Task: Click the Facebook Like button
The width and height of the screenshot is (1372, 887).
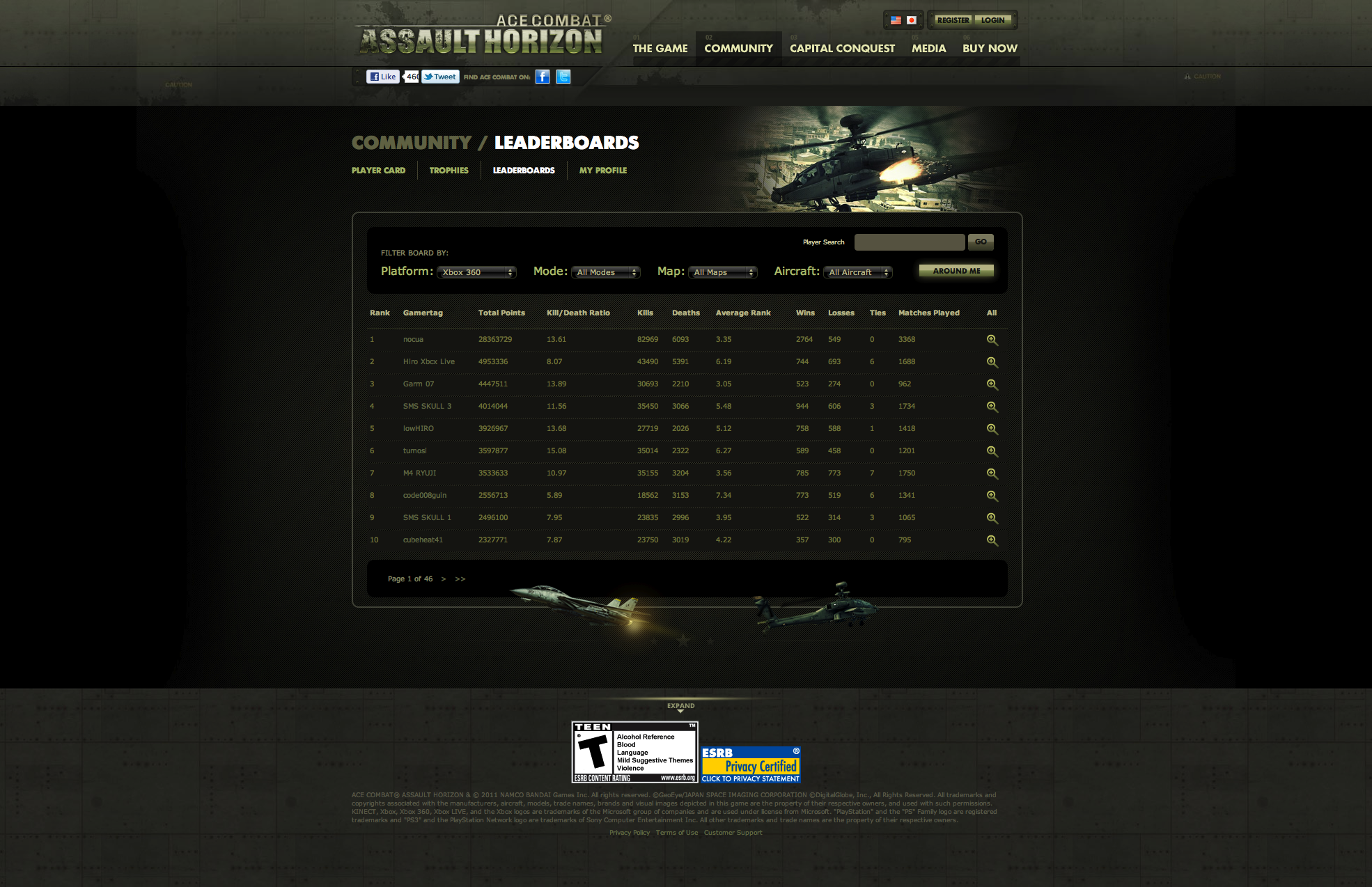Action: click(383, 77)
